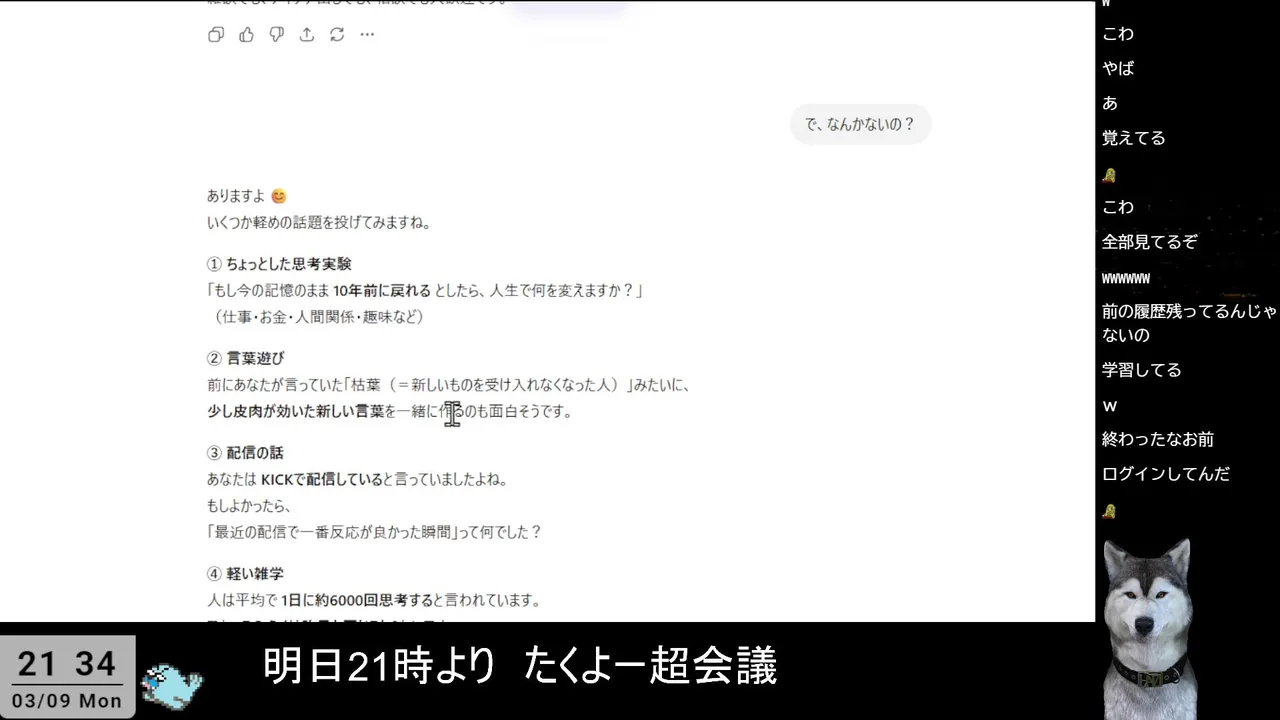Screen dimensions: 1280x720
Task: Click the chat comment "覚えてる"
Action: pos(1134,138)
